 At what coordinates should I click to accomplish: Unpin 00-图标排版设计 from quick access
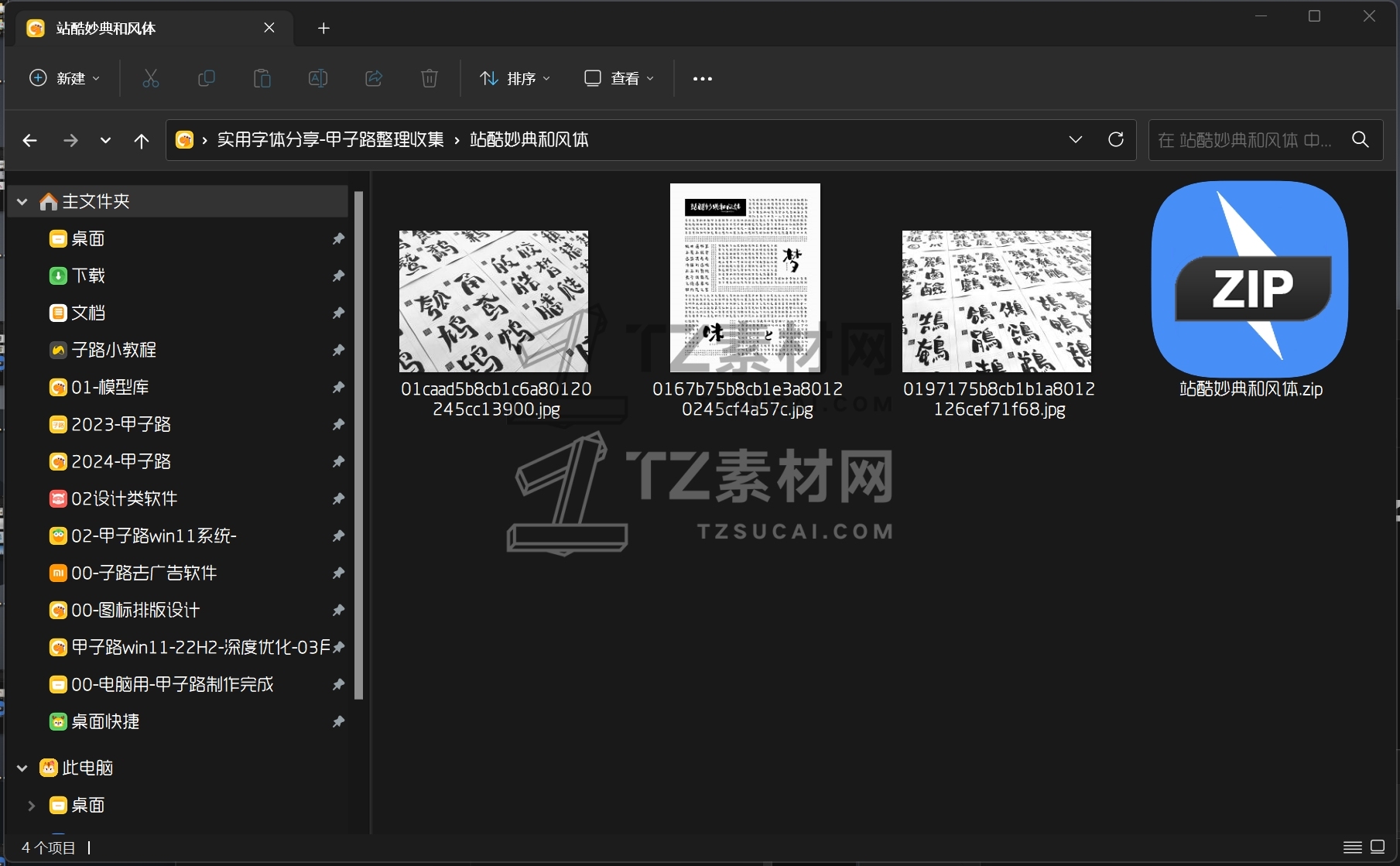coord(338,610)
